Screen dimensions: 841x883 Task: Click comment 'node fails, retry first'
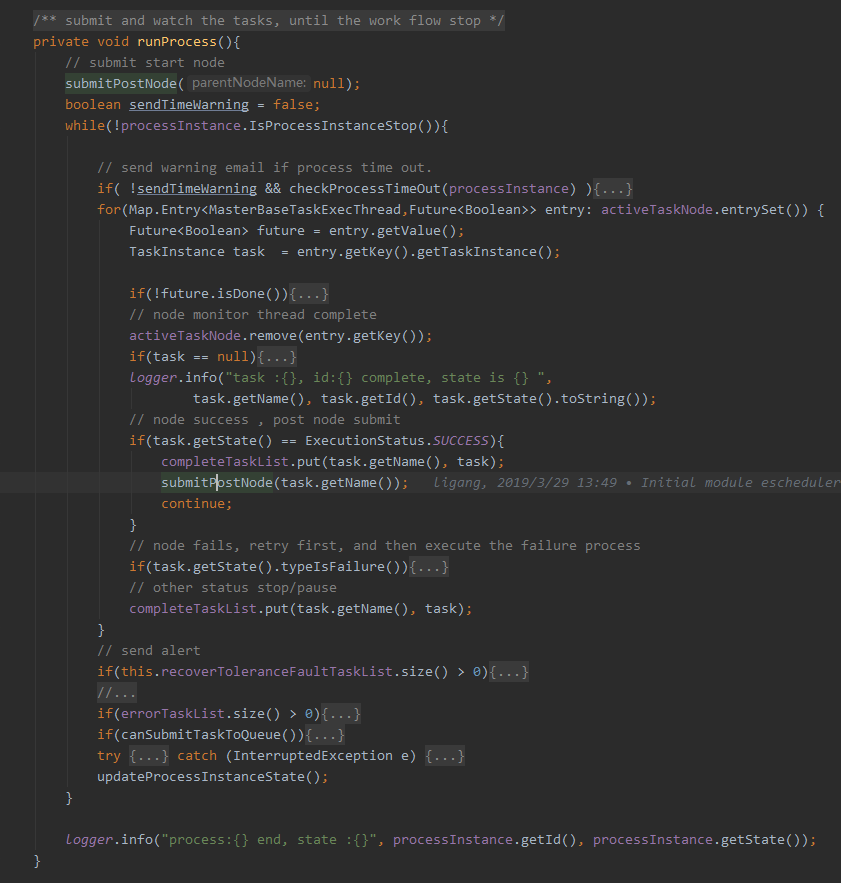(385, 546)
